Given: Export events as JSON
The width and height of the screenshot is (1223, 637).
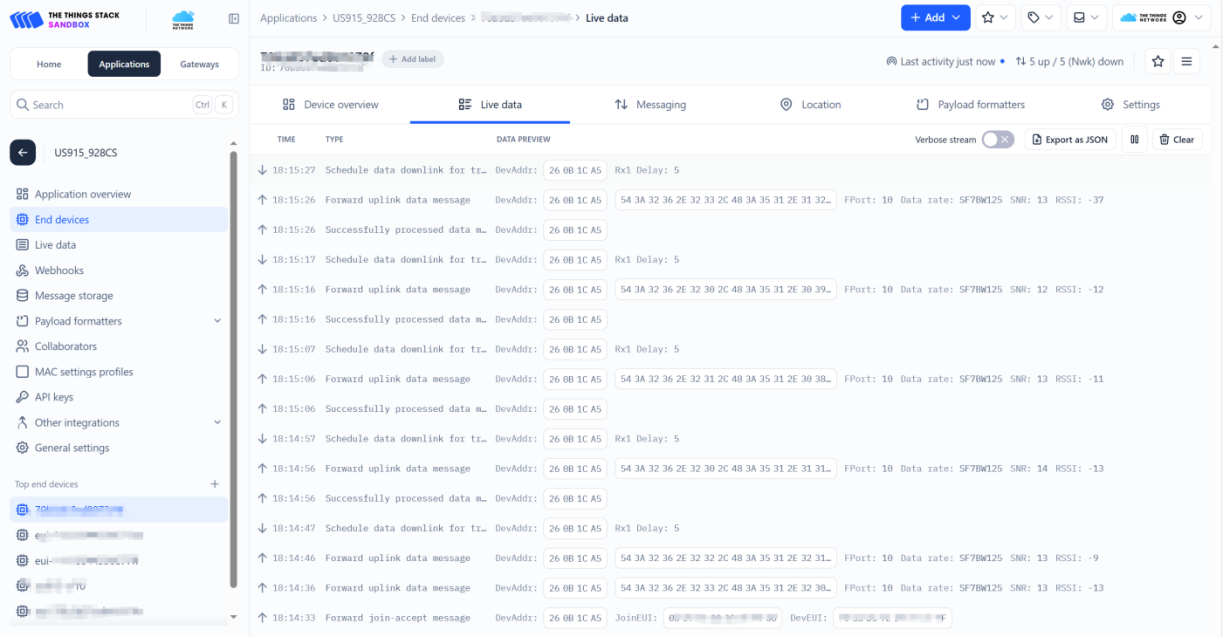Looking at the screenshot, I should pos(1070,140).
